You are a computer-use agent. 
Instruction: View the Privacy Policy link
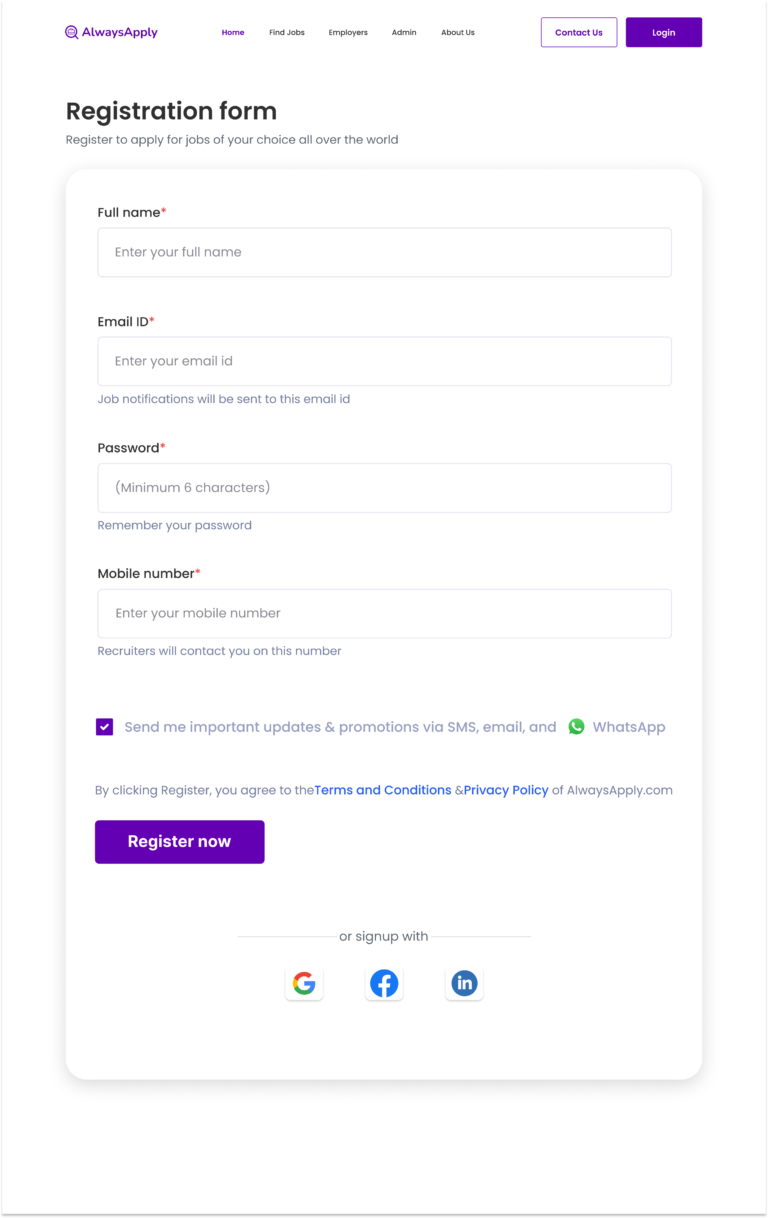pos(506,790)
